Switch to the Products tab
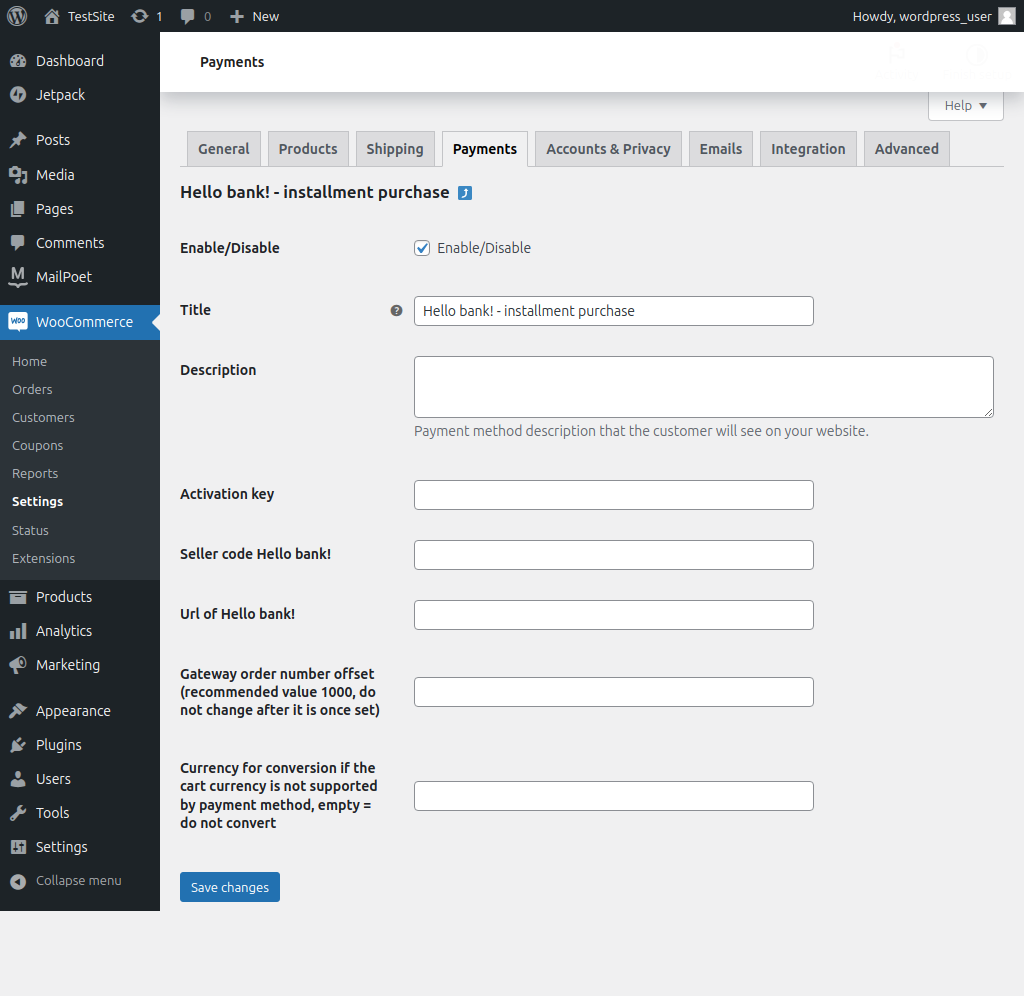 (x=308, y=149)
